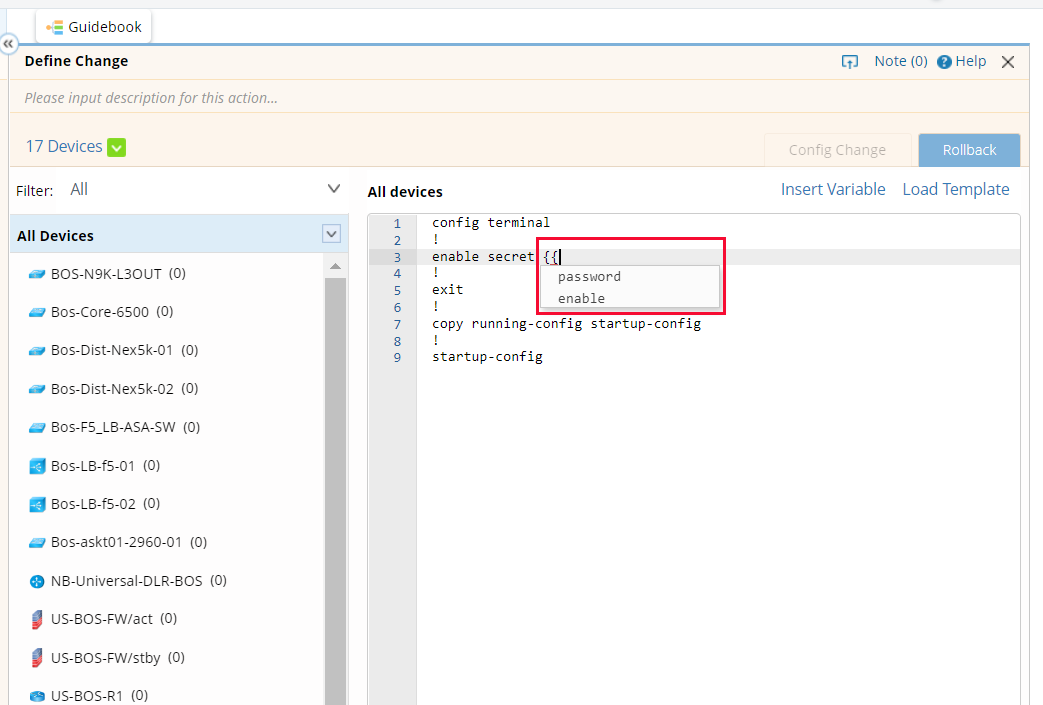Collapse the All Devices section chevron
Screen dimensions: 1043x705
[330, 233]
